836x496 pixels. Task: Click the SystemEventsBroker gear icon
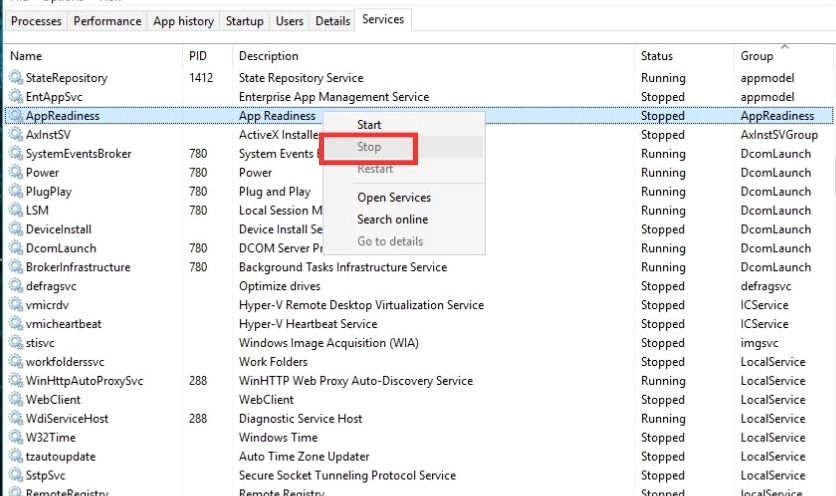(x=16, y=153)
